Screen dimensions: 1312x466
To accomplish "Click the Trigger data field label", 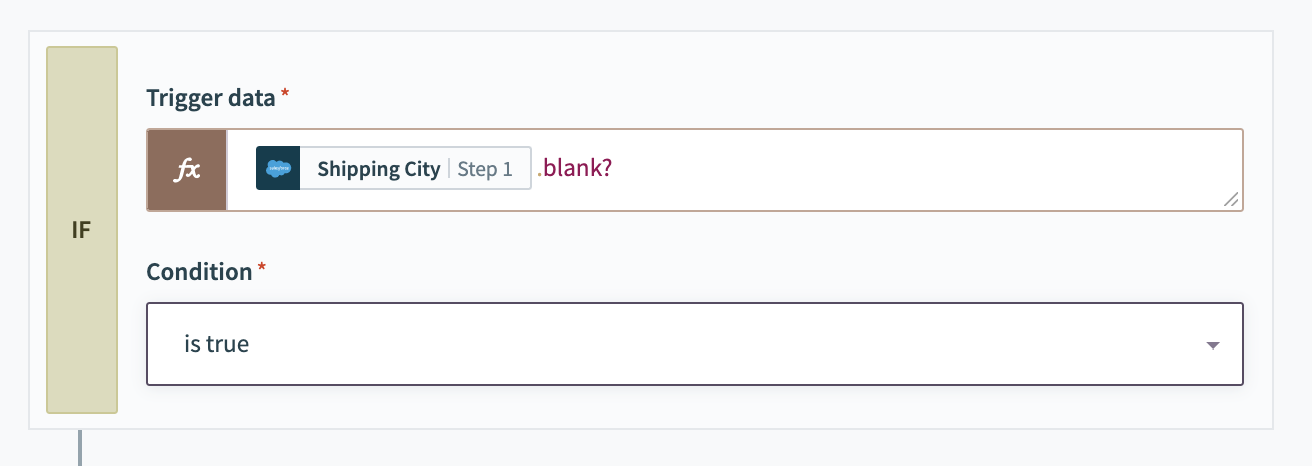I will click(x=211, y=98).
